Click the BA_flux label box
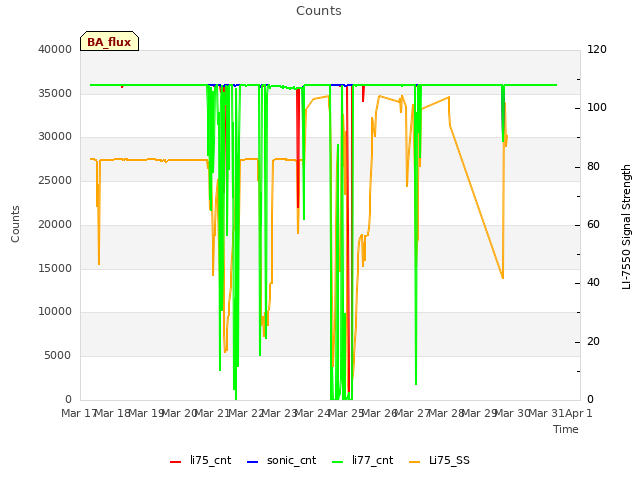Image resolution: width=640 pixels, height=480 pixels. click(109, 41)
